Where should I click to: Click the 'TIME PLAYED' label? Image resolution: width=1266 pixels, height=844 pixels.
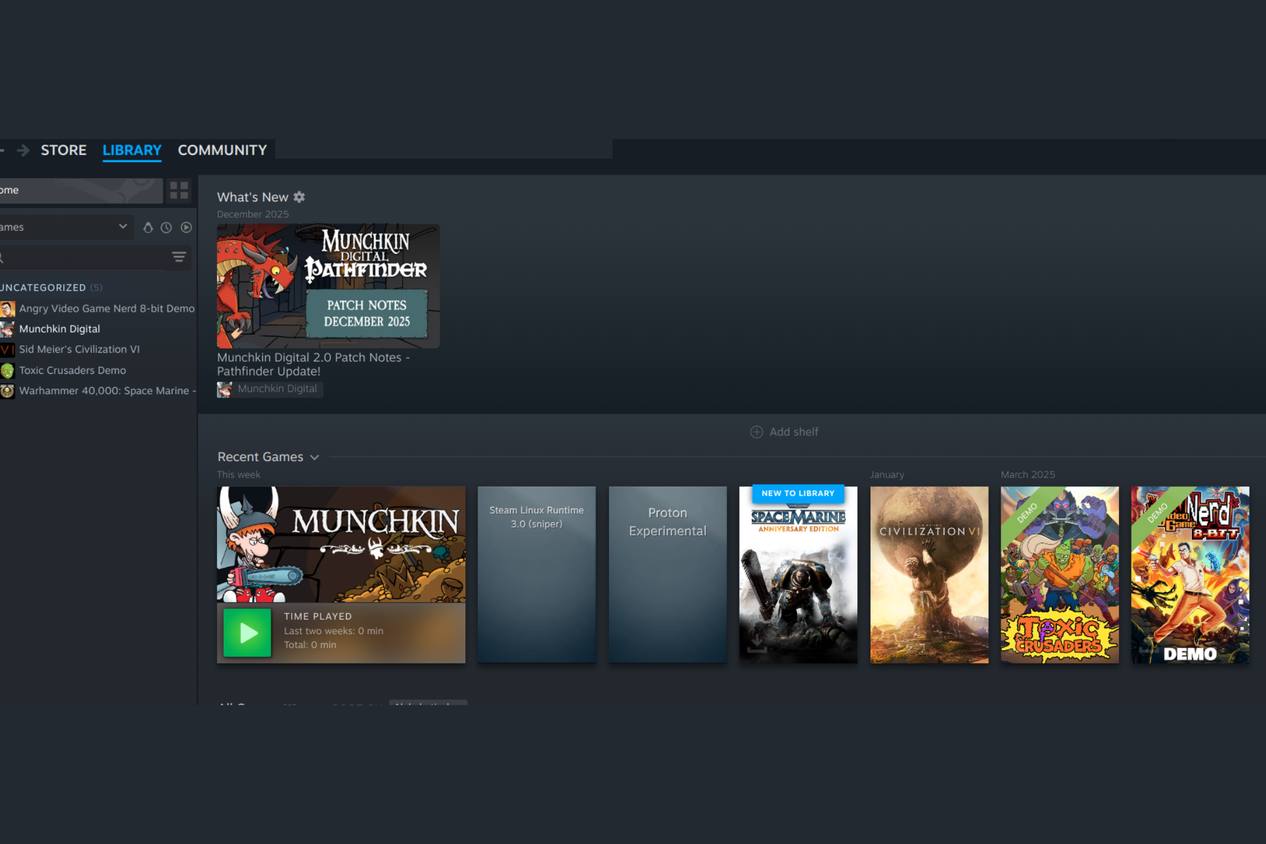coord(318,617)
